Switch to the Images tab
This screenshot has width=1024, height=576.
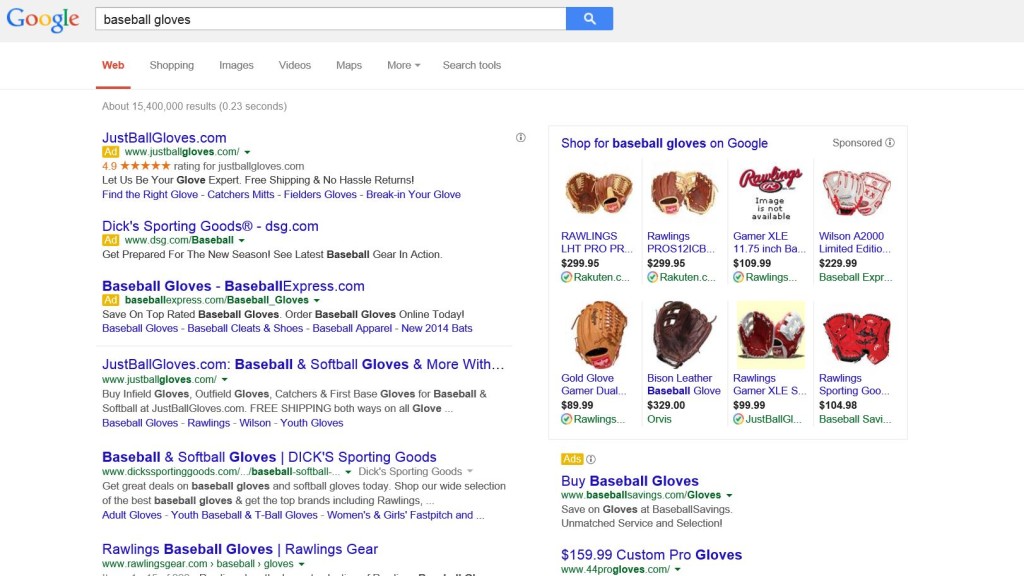point(236,65)
